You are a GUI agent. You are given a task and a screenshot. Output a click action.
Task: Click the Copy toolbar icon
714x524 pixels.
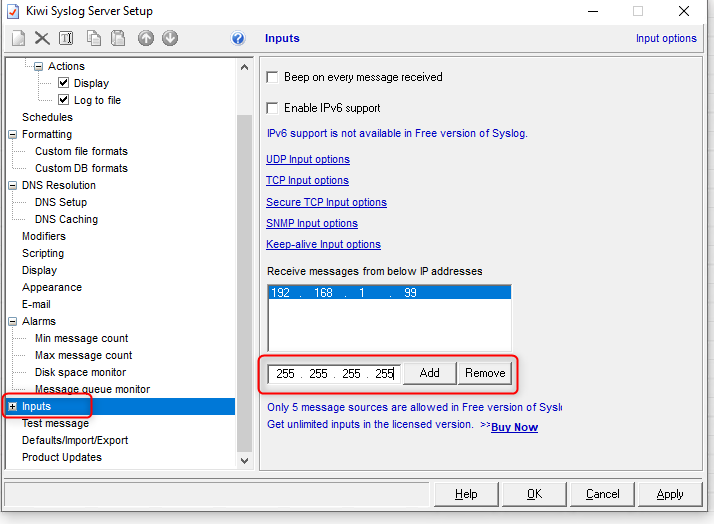[94, 39]
